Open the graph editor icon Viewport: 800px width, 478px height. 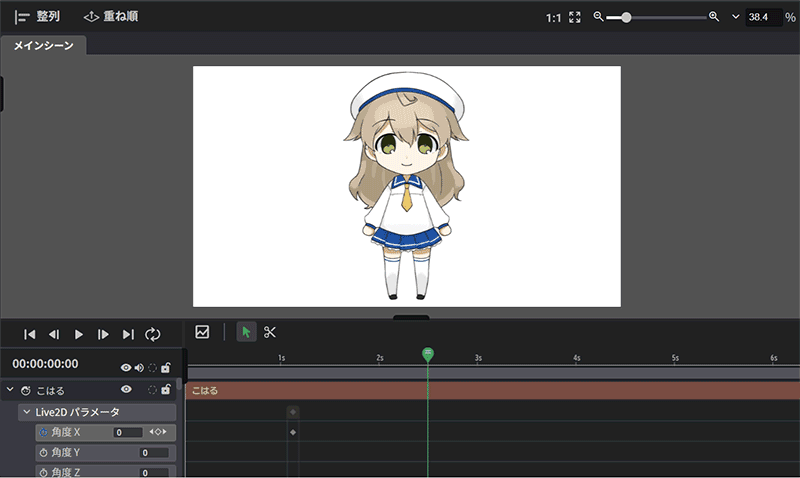(202, 332)
